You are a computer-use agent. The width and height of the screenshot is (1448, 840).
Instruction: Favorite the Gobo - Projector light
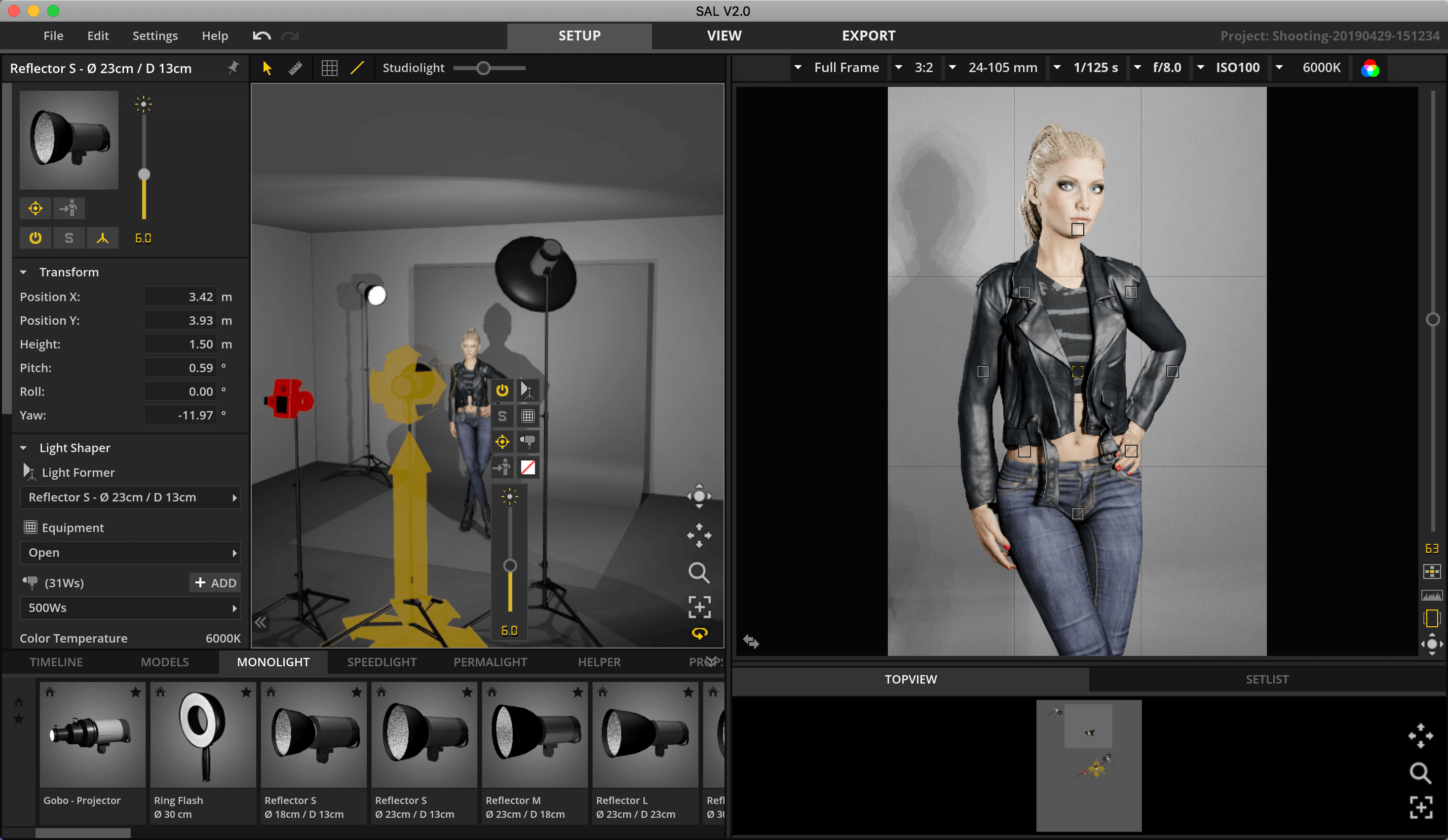[136, 692]
